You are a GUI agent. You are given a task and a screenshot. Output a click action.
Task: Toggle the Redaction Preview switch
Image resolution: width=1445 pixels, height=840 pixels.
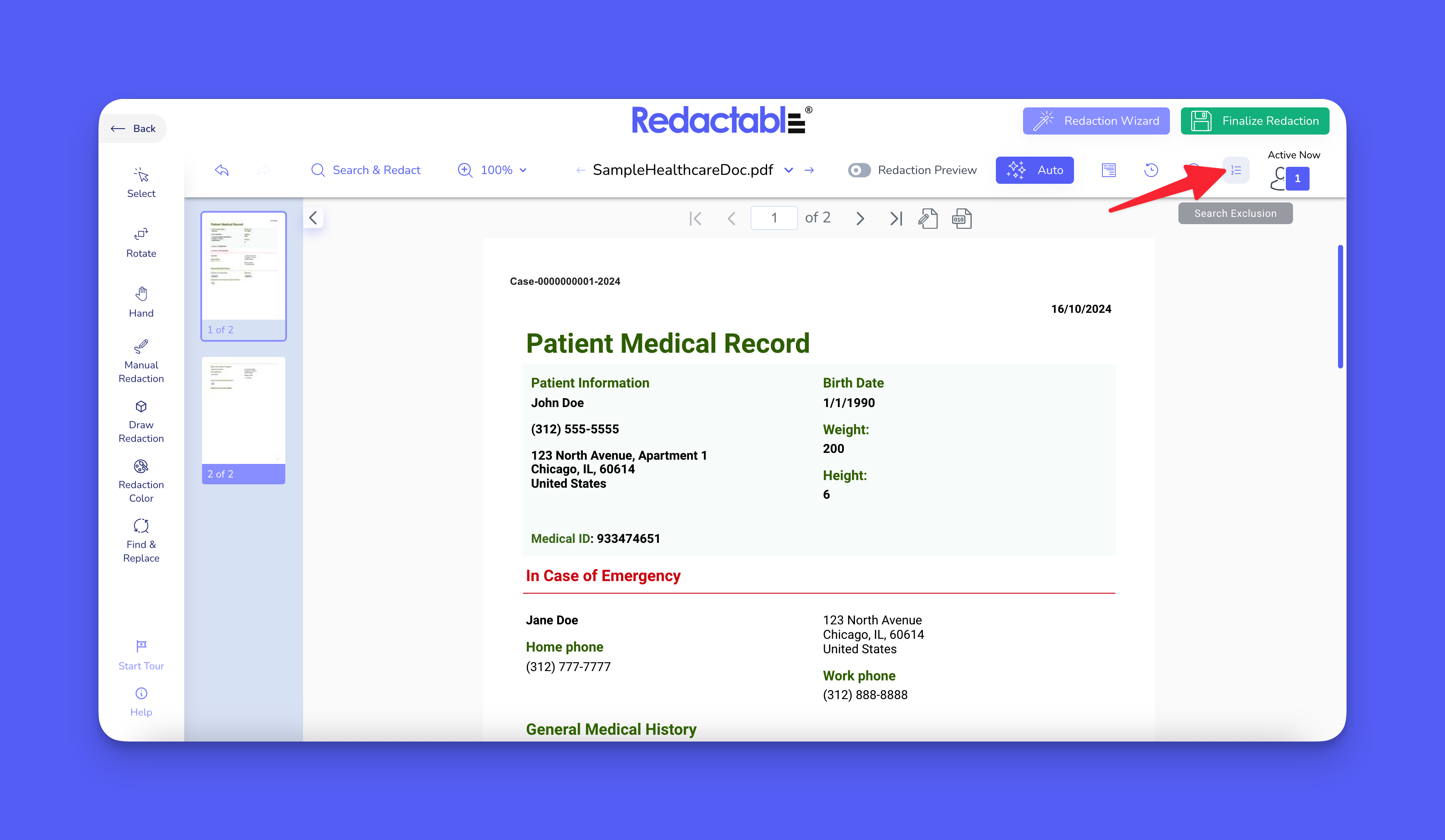(859, 170)
